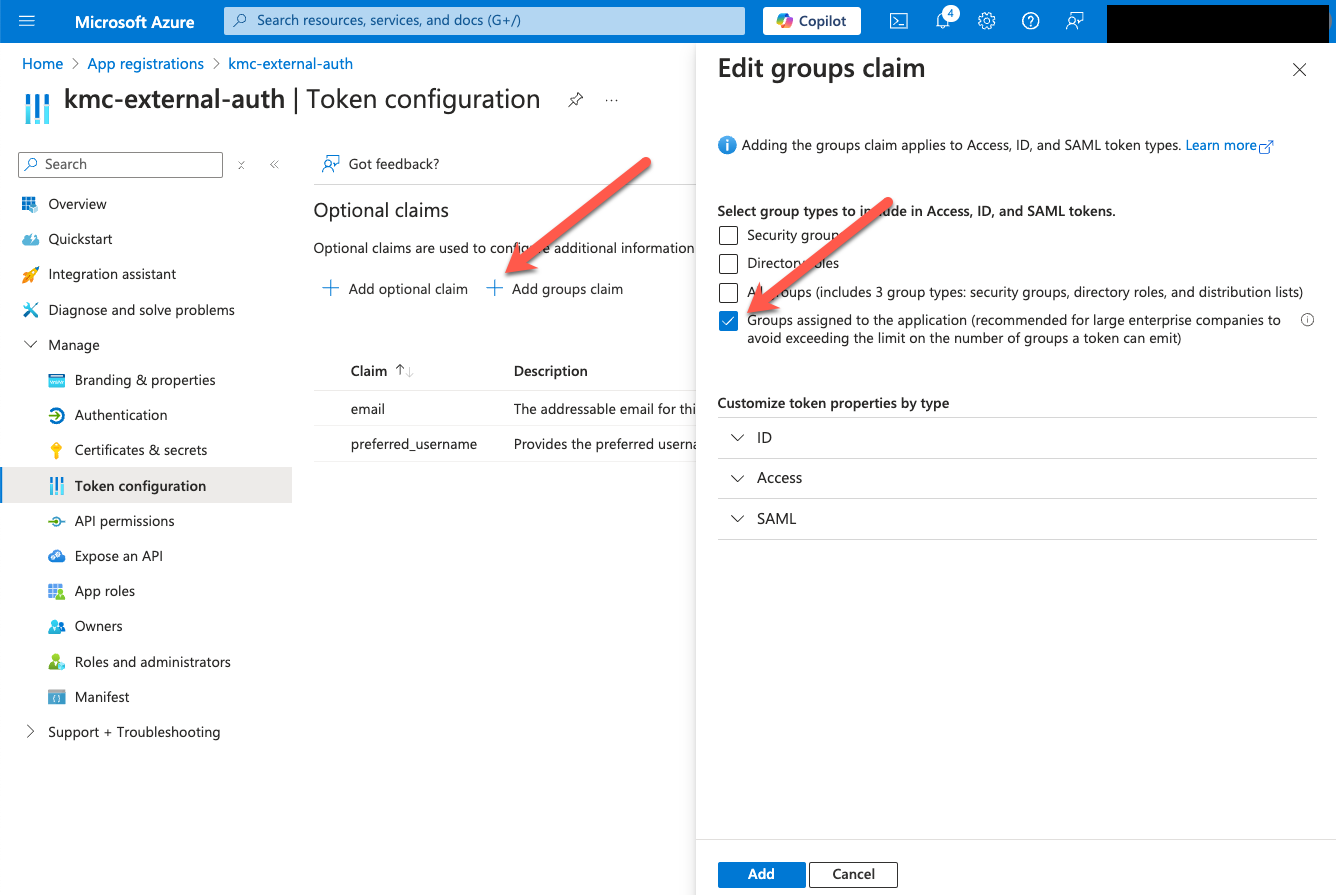
Task: Open the ellipsis more options menu
Action: click(611, 100)
